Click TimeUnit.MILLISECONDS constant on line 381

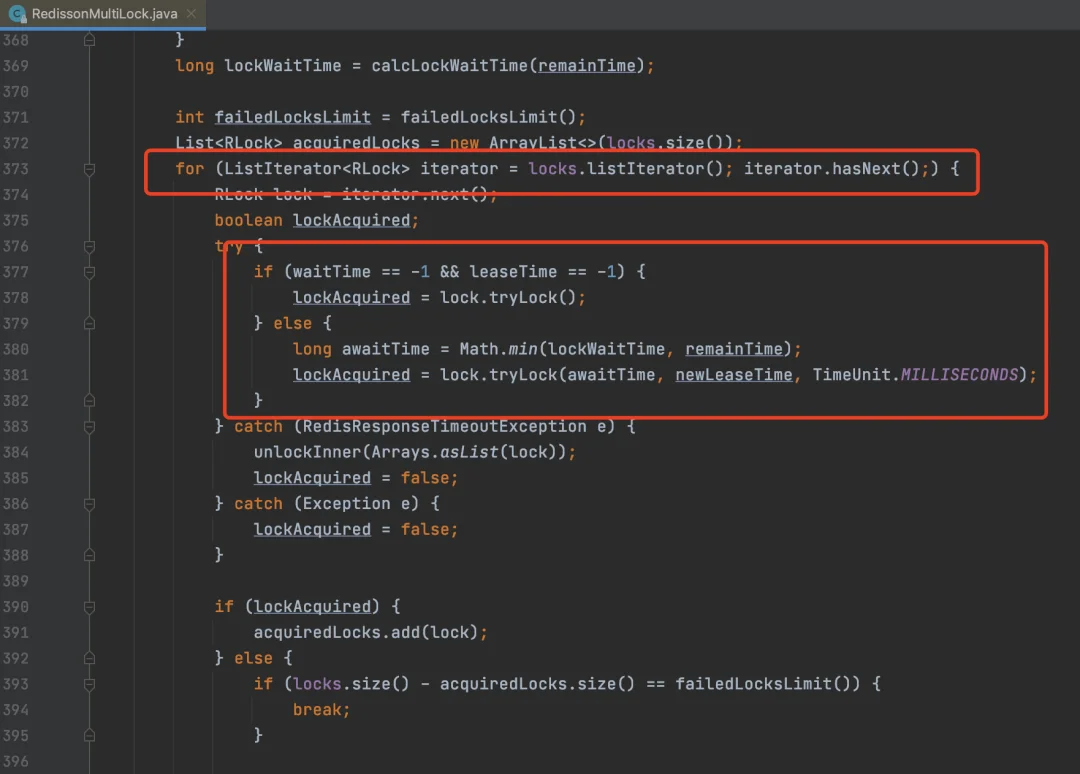(x=915, y=375)
